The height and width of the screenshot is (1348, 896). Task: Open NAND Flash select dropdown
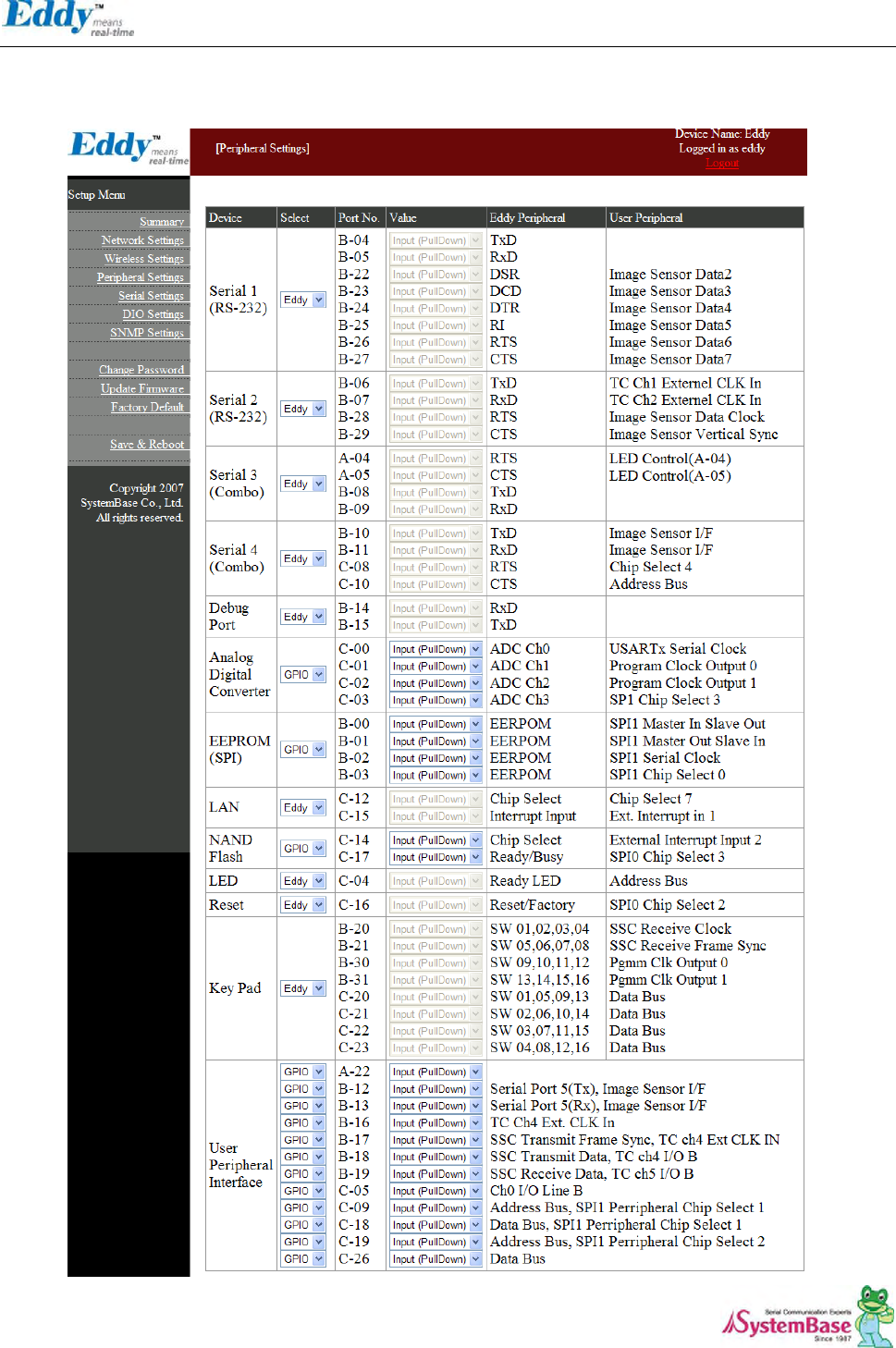click(303, 849)
